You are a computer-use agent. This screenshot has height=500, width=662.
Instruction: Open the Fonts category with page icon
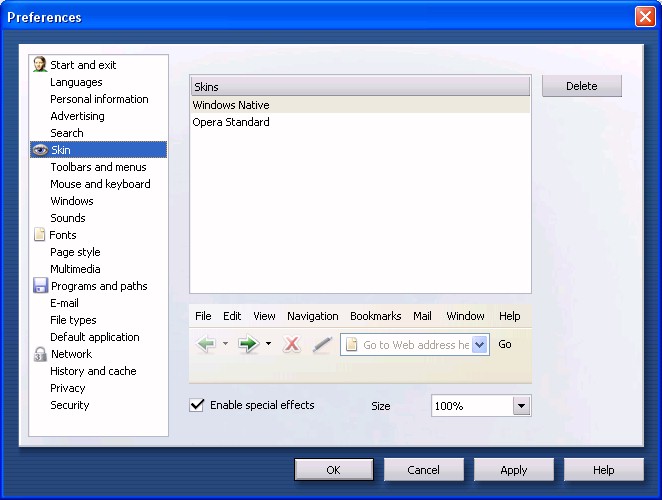tap(62, 235)
